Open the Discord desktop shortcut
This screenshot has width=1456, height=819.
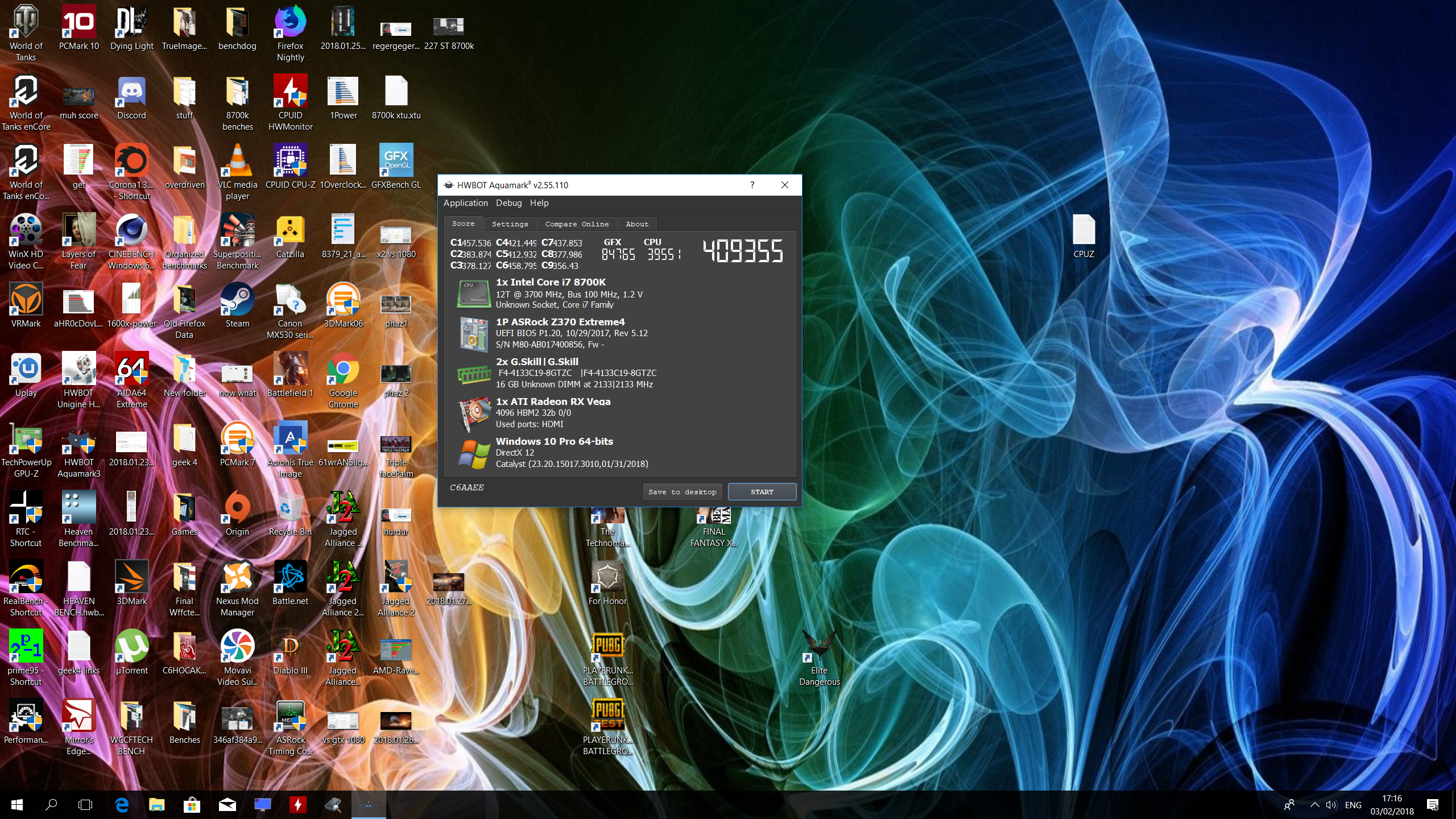[x=131, y=98]
